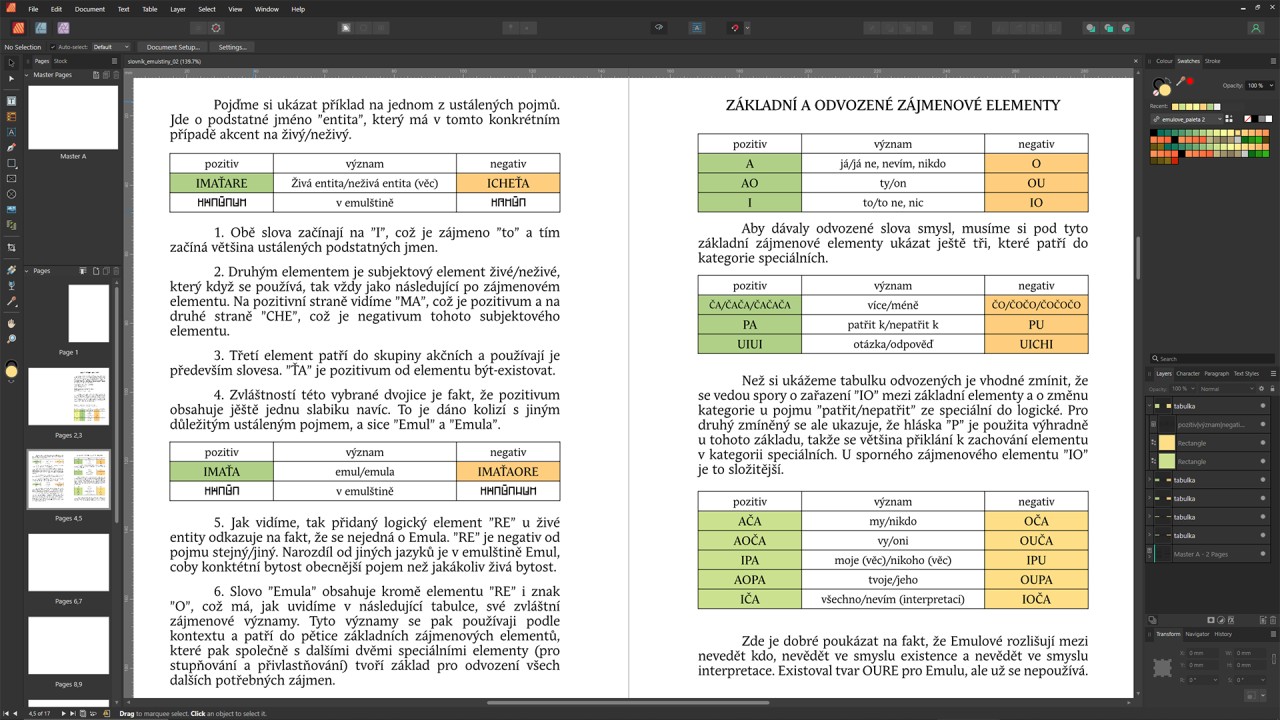Select the Move tool

[x=11, y=63]
